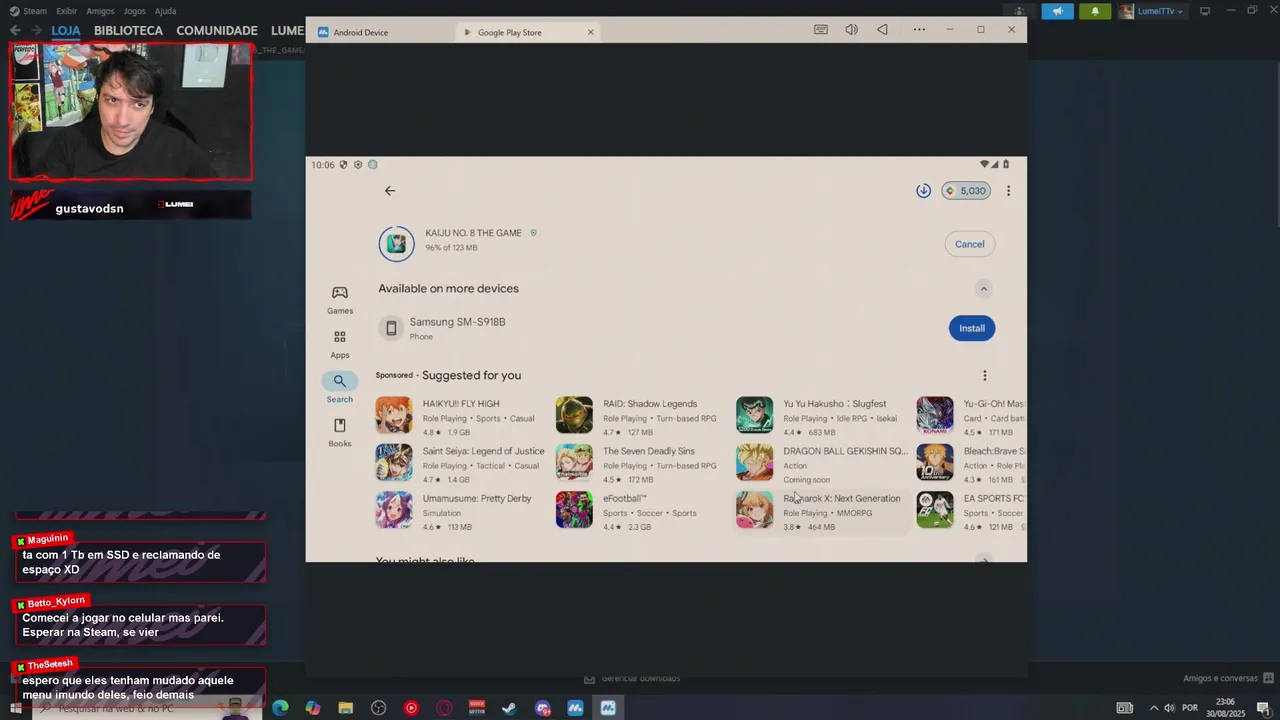
Task: Click the 'Samsung SM-S918B' device name
Action: pos(457,322)
